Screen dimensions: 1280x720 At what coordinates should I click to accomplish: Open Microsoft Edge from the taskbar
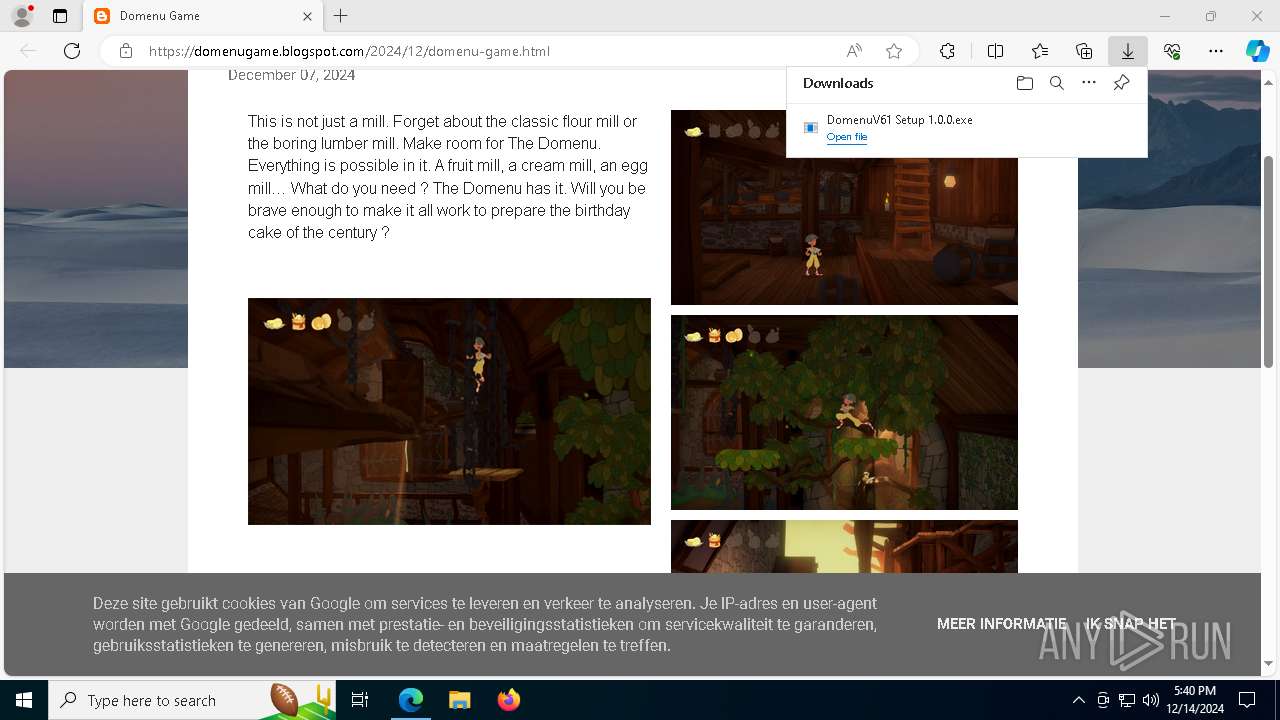[411, 700]
